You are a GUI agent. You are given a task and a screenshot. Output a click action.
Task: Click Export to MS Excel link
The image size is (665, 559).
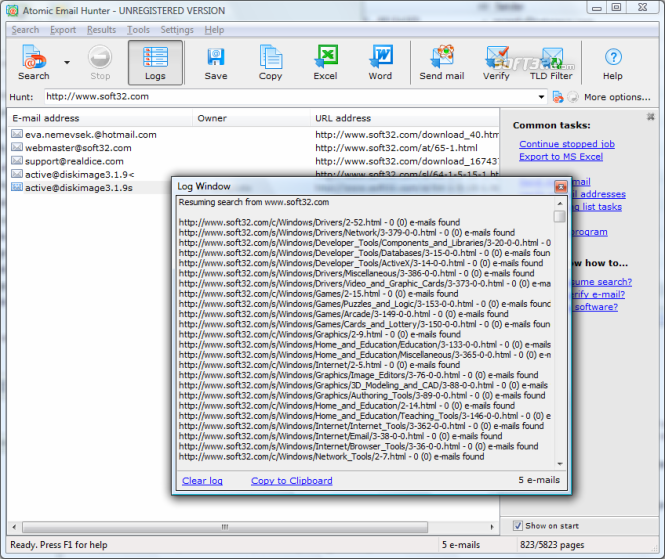[561, 157]
